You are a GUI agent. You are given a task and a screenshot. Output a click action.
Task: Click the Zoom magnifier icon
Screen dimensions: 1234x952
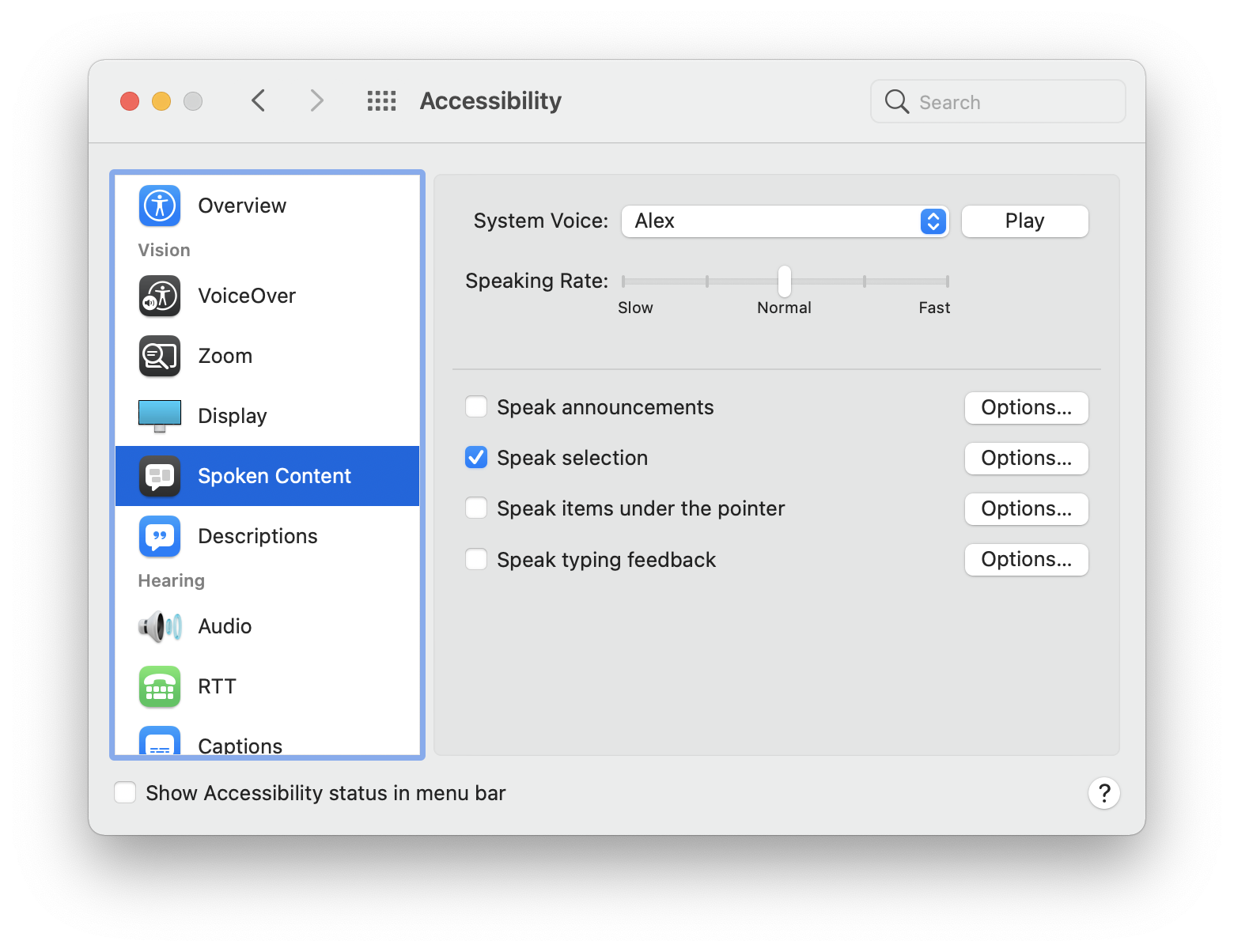(x=159, y=356)
